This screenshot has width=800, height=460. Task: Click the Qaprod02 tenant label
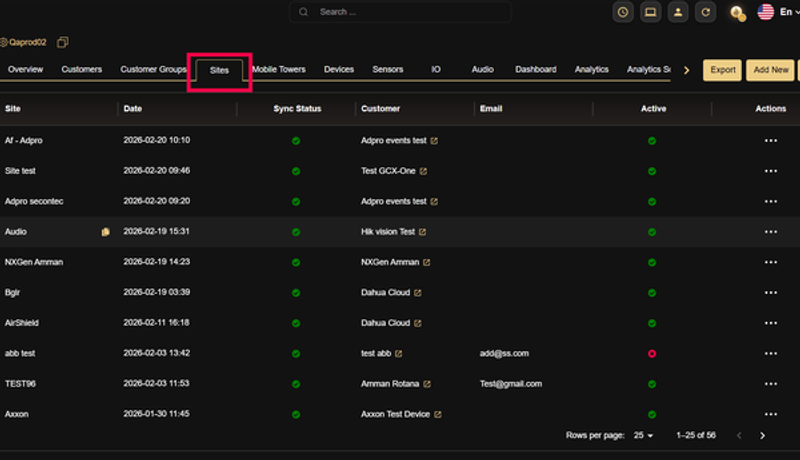click(x=28, y=42)
